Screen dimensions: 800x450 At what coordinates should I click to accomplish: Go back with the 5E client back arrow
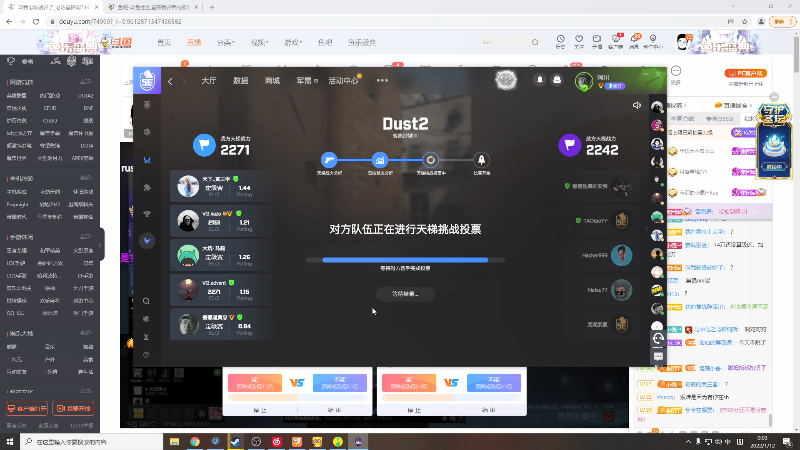[x=170, y=81]
